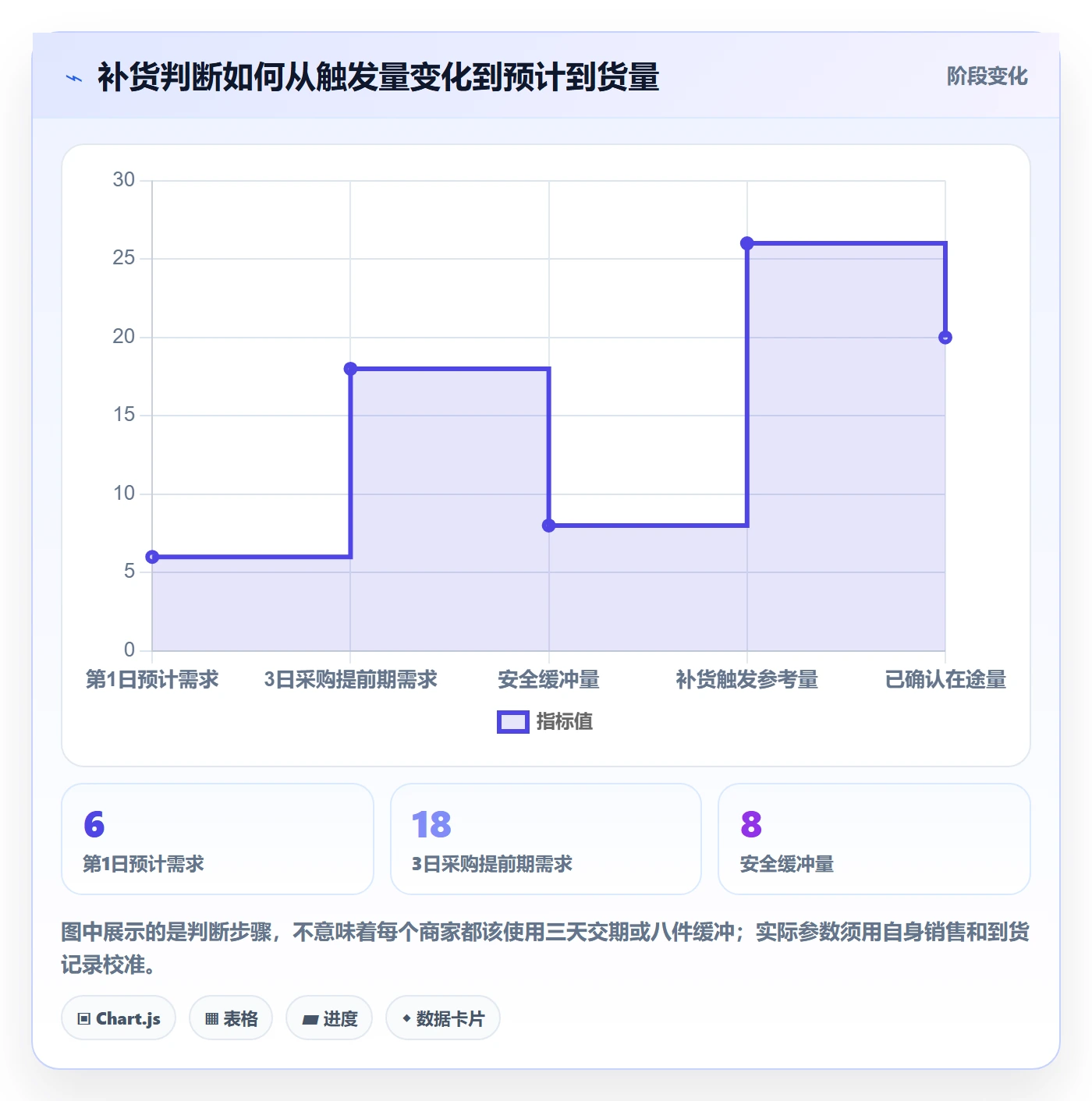Open the card showing 6 第1日预计需求
The width and height of the screenshot is (1092, 1101).
coord(218,839)
